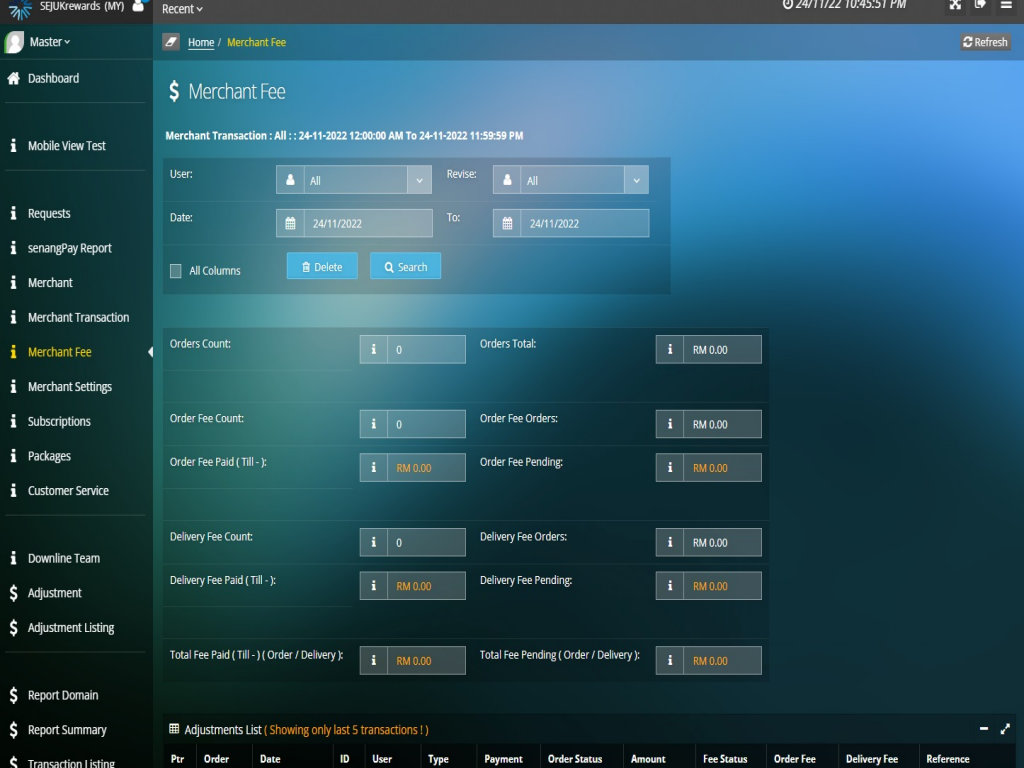Click the calendar icon for the Date field
The image size is (1024, 768).
tap(291, 223)
